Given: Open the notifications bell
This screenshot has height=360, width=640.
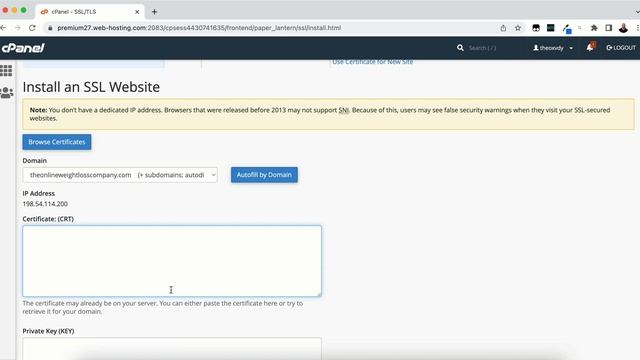Looking at the screenshot, I should coord(590,47).
